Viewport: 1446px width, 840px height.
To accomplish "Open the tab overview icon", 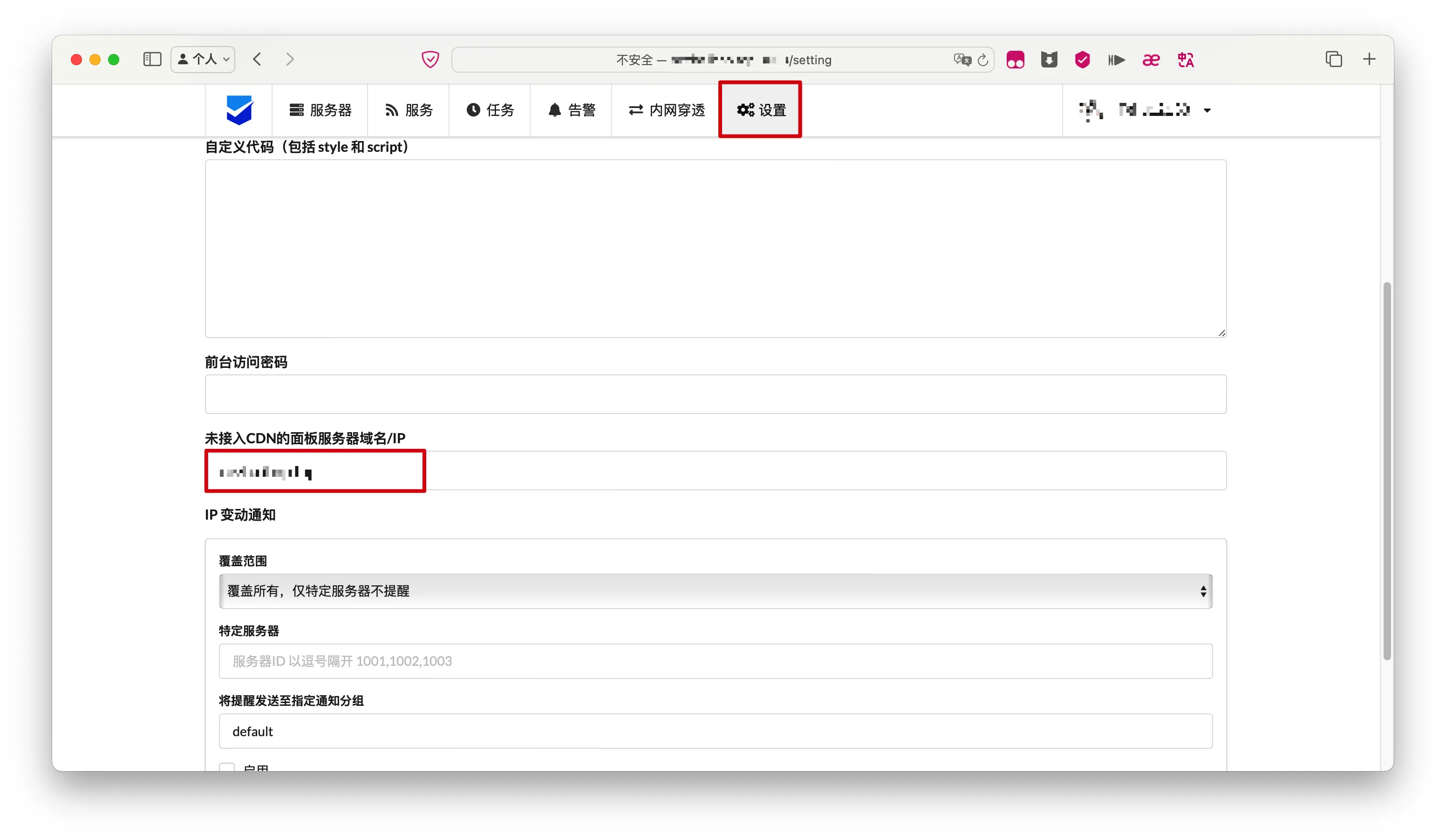I will [x=1334, y=59].
